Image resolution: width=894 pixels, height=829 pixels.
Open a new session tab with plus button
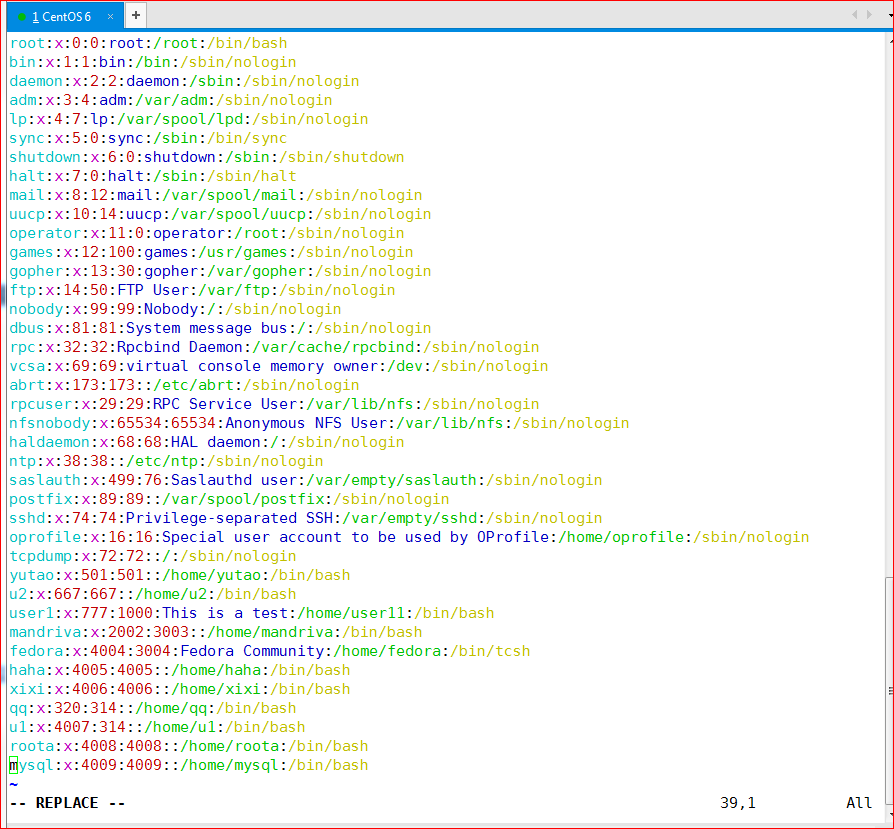point(136,15)
